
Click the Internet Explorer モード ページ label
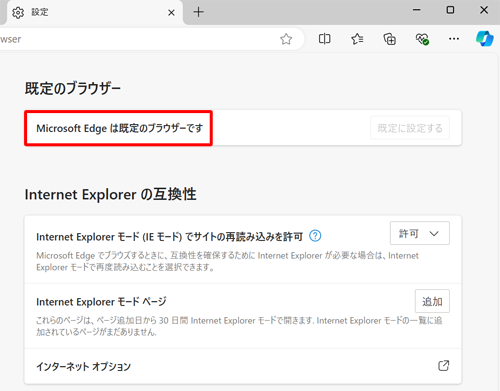[101, 302]
